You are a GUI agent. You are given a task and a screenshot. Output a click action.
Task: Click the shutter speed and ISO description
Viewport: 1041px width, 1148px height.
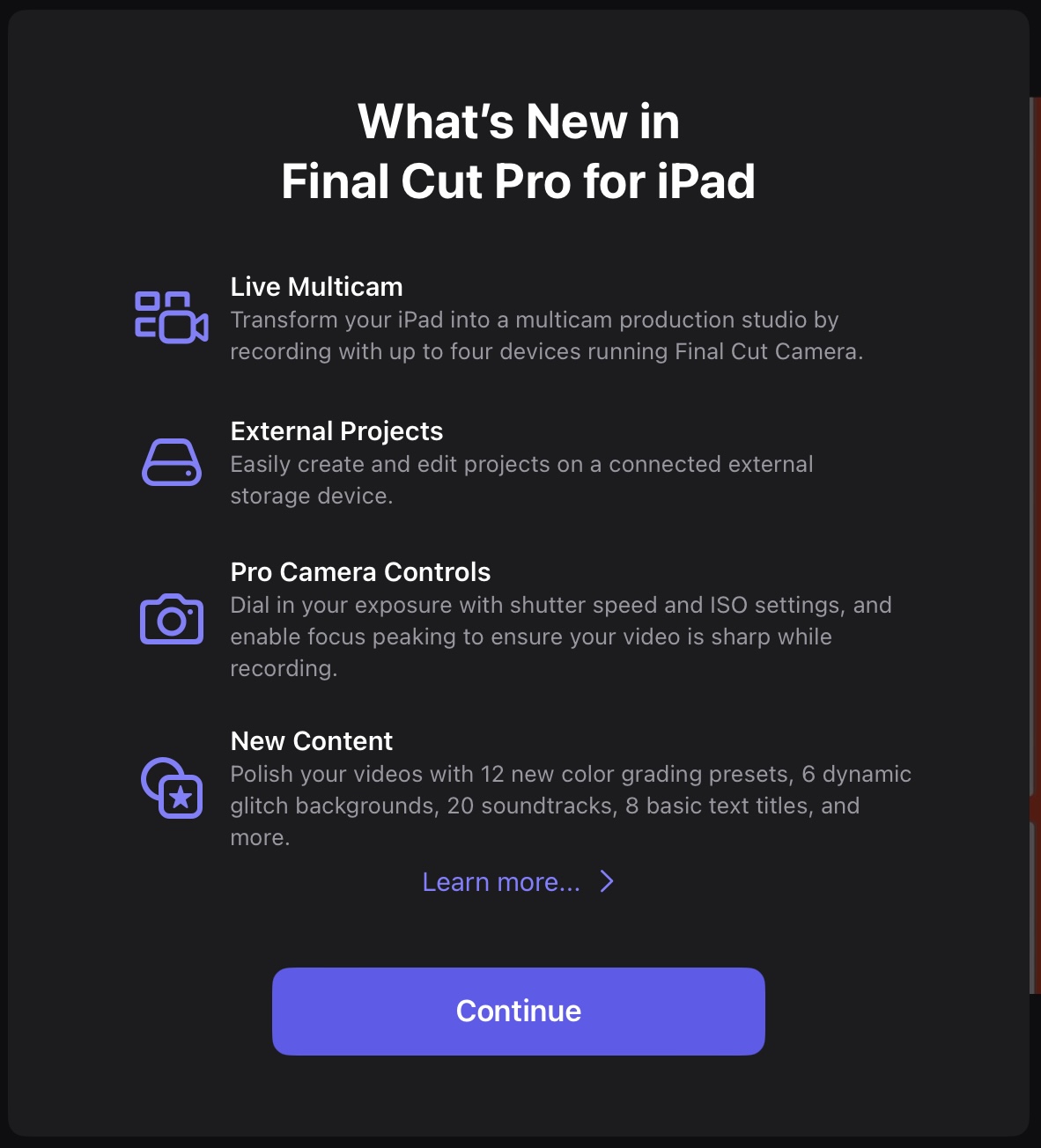[560, 606]
